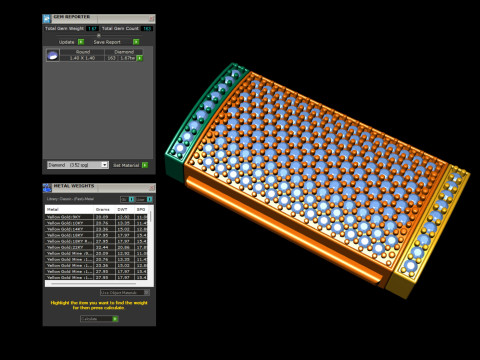Click the Gem Reporter panel icon
Viewport: 480px width, 360px height.
[x=47, y=18]
